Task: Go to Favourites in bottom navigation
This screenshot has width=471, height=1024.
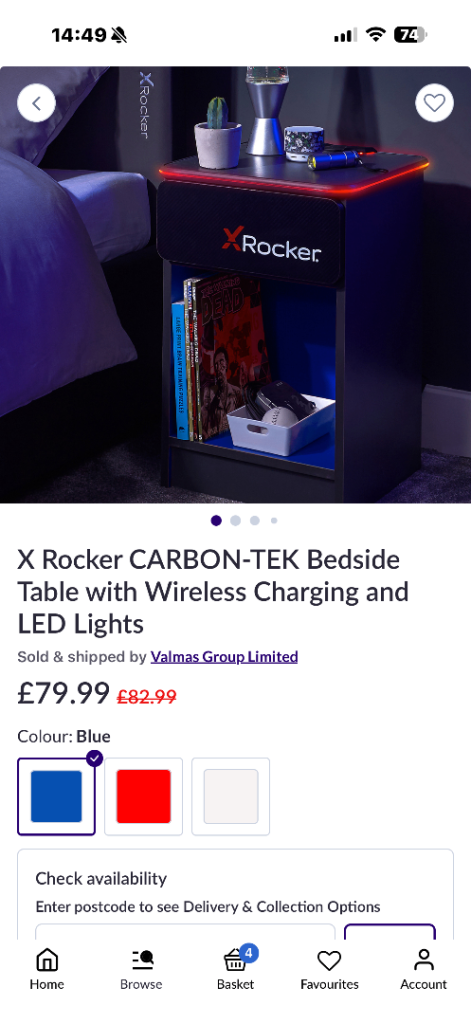Action: (x=329, y=969)
